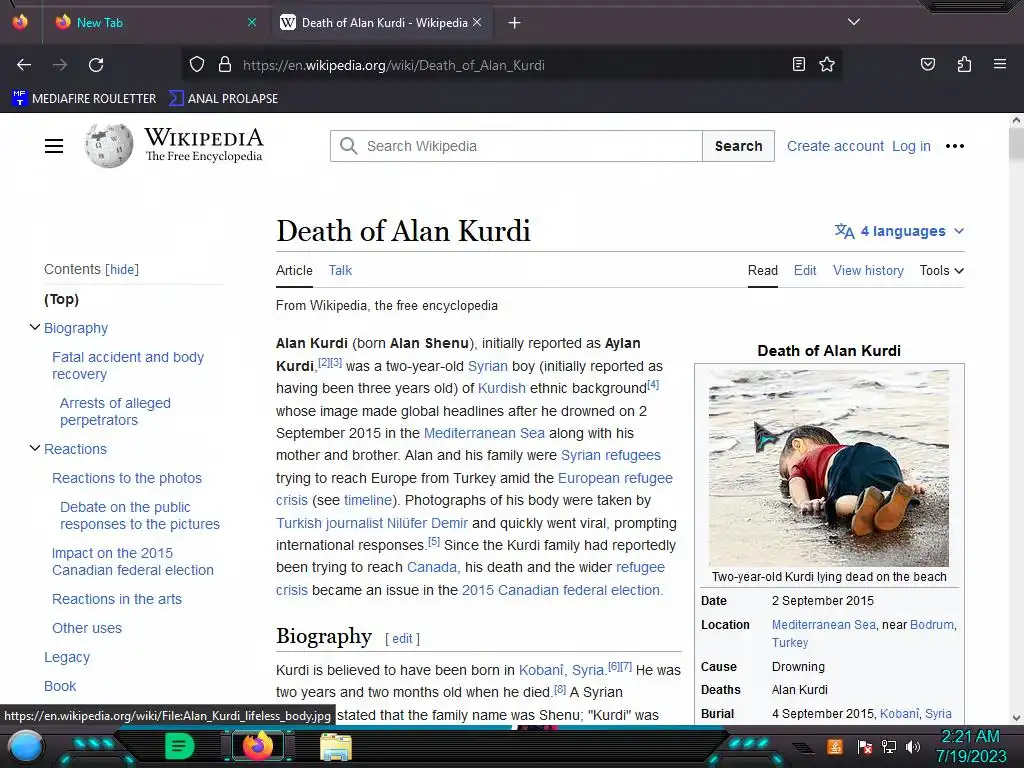Switch to the Talk tab
The height and width of the screenshot is (768, 1024).
pyautogui.click(x=340, y=270)
